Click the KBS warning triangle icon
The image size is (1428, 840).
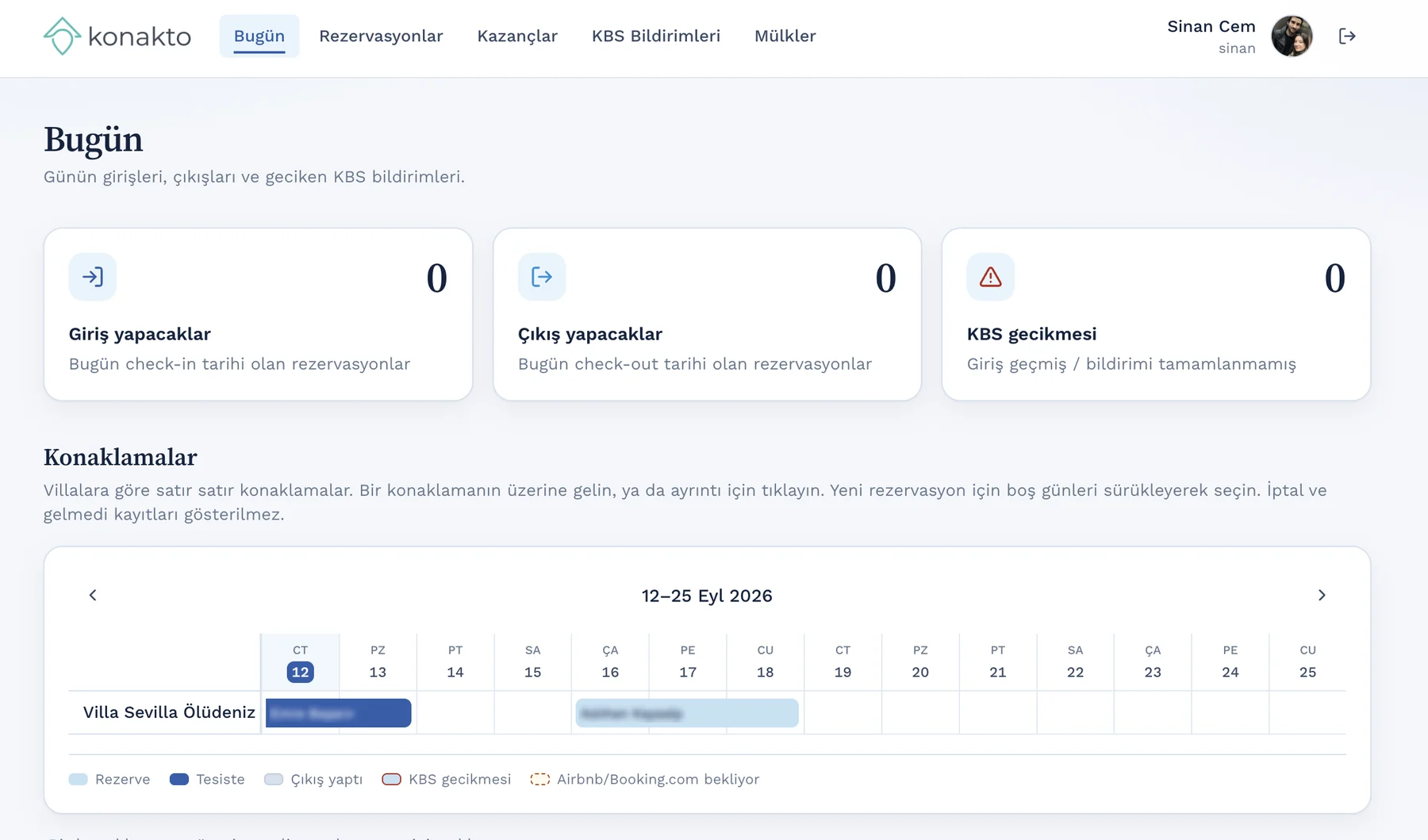[x=990, y=277]
